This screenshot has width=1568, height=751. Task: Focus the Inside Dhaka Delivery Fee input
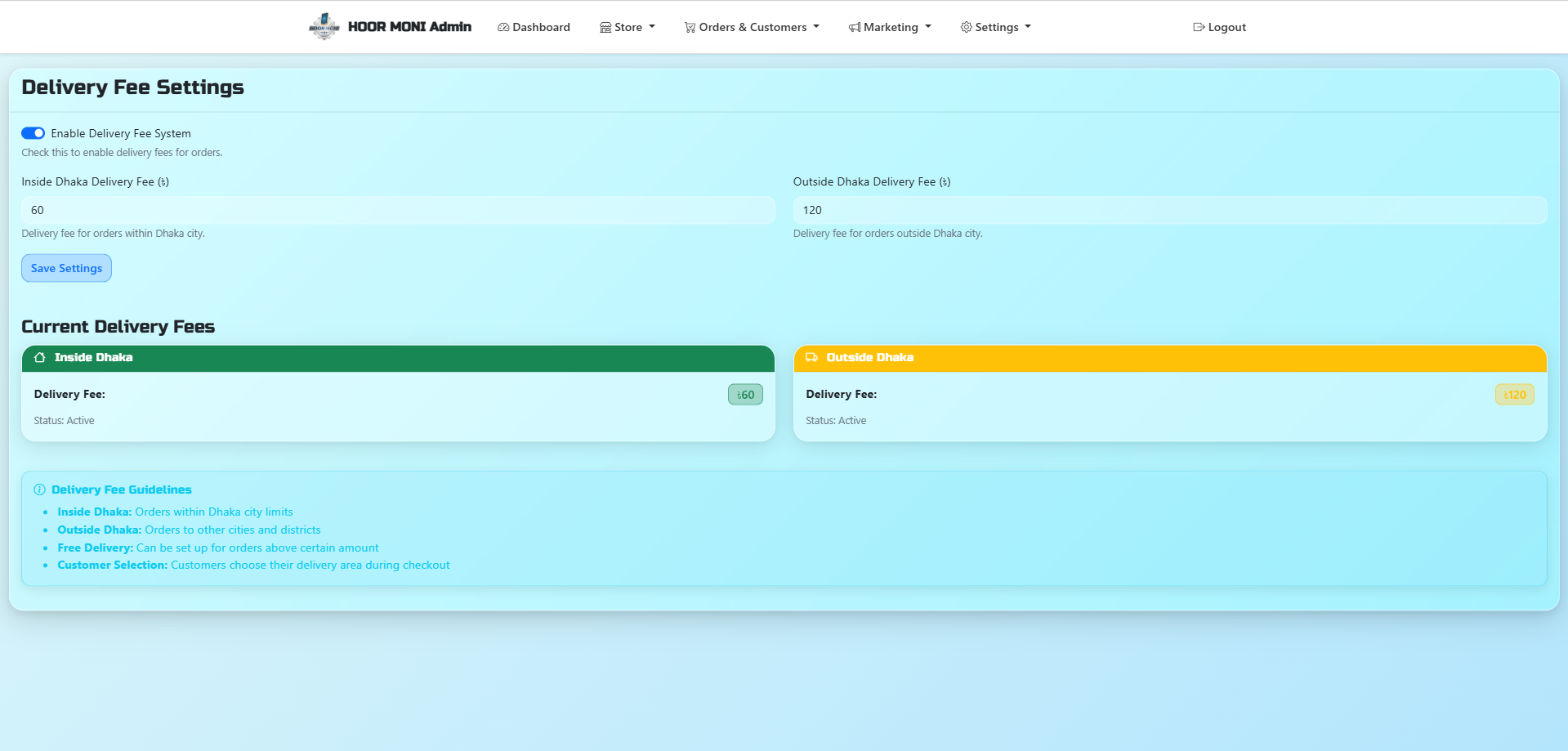[x=398, y=210]
